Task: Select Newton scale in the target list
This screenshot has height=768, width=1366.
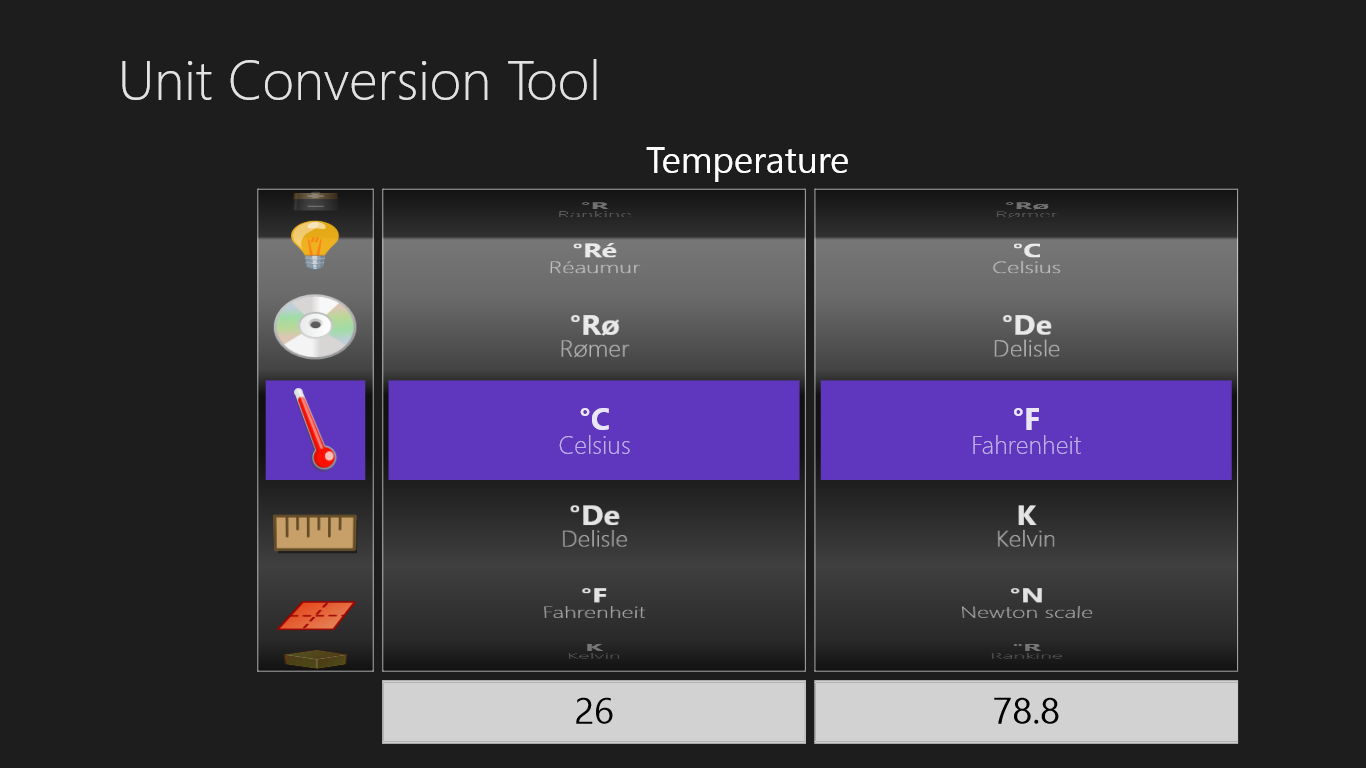Action: coord(1026,603)
